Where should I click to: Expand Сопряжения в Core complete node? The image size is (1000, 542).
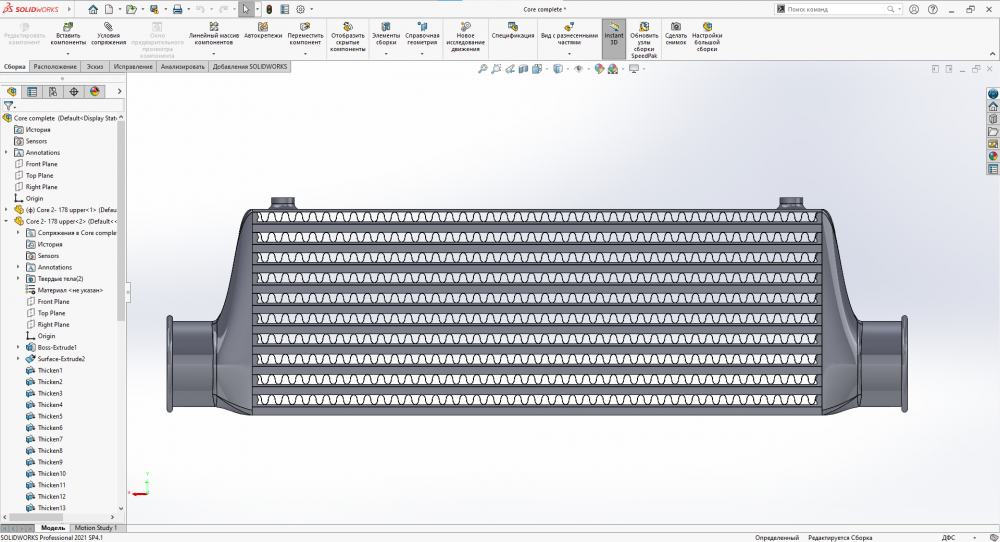coord(18,233)
